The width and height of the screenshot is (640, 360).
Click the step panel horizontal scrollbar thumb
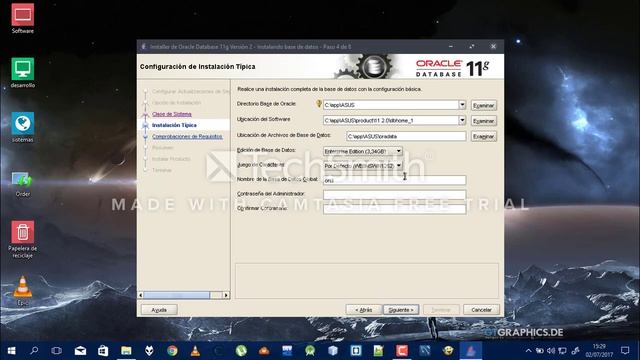tap(177, 295)
